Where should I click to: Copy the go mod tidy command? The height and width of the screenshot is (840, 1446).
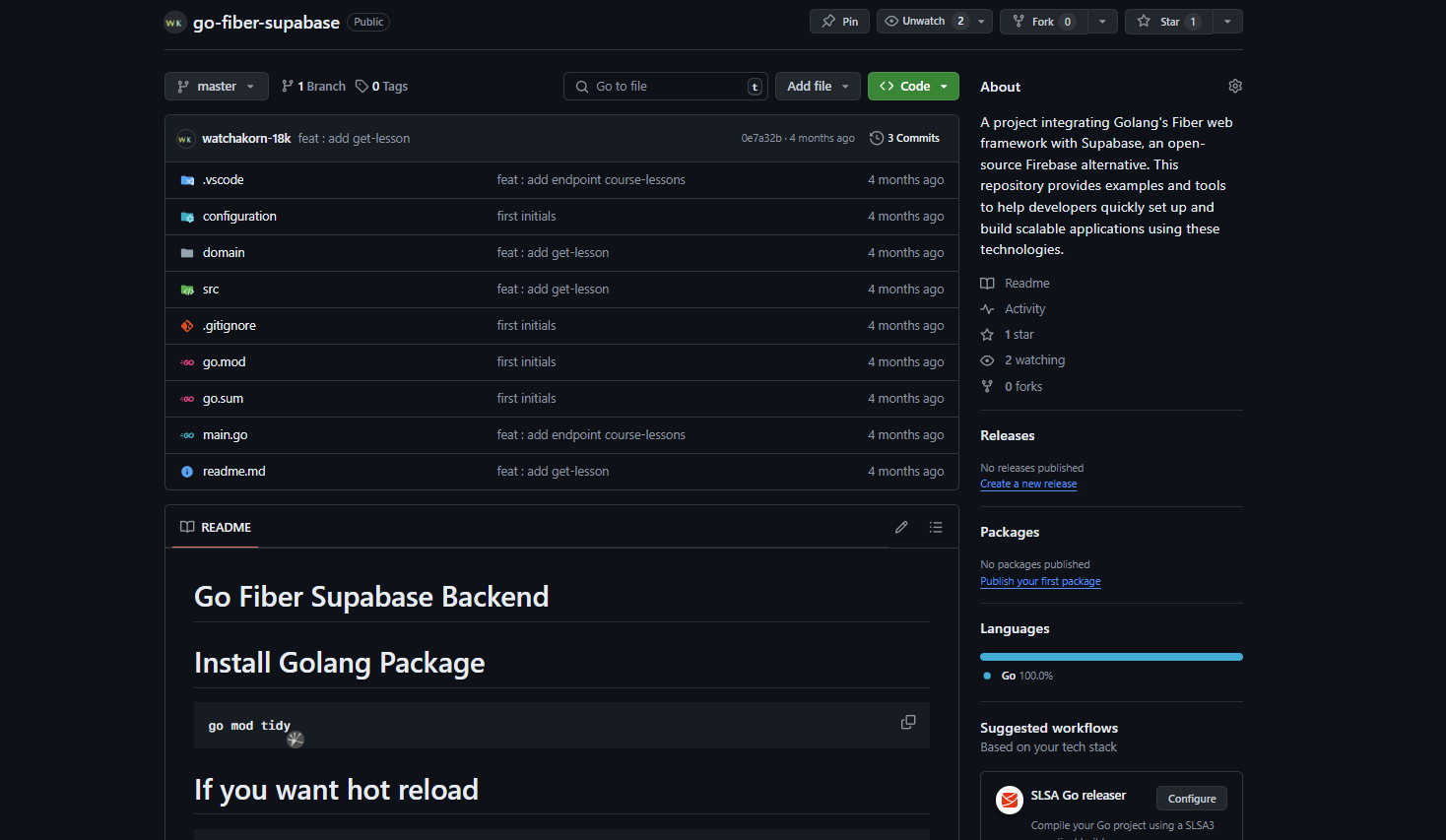pos(908,722)
